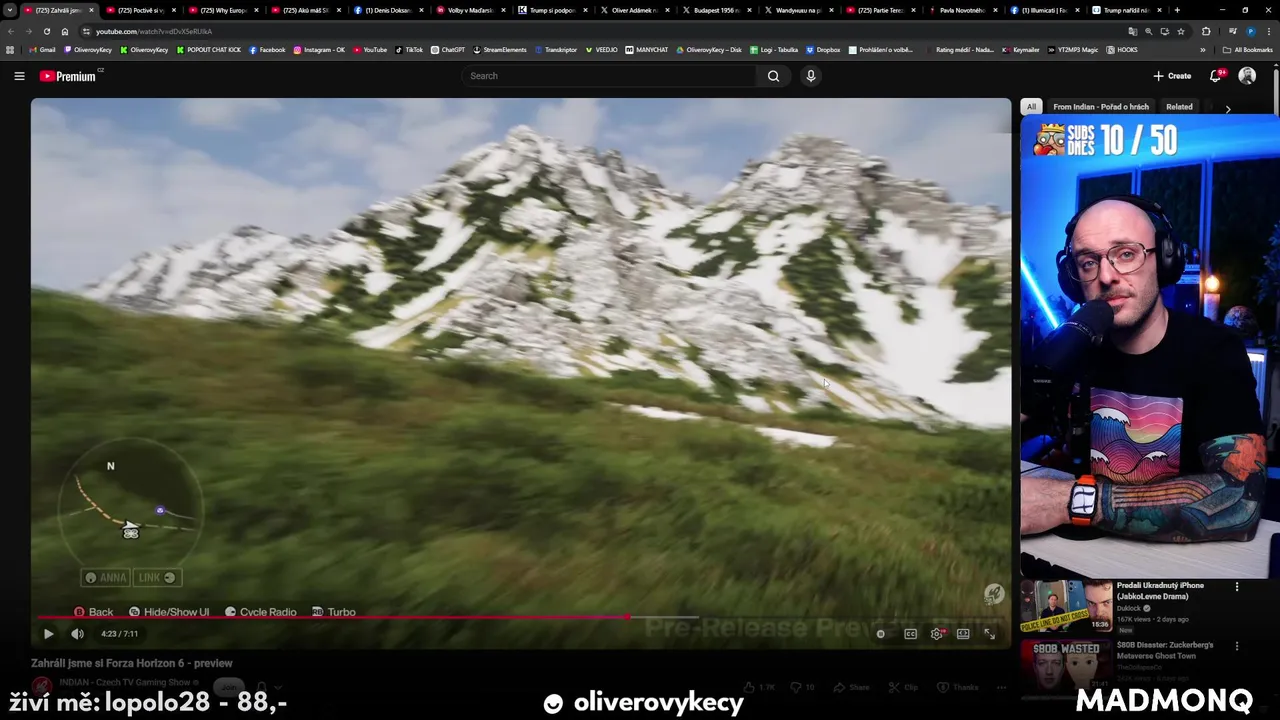Open Chrome media controls icon

(x=1231, y=31)
